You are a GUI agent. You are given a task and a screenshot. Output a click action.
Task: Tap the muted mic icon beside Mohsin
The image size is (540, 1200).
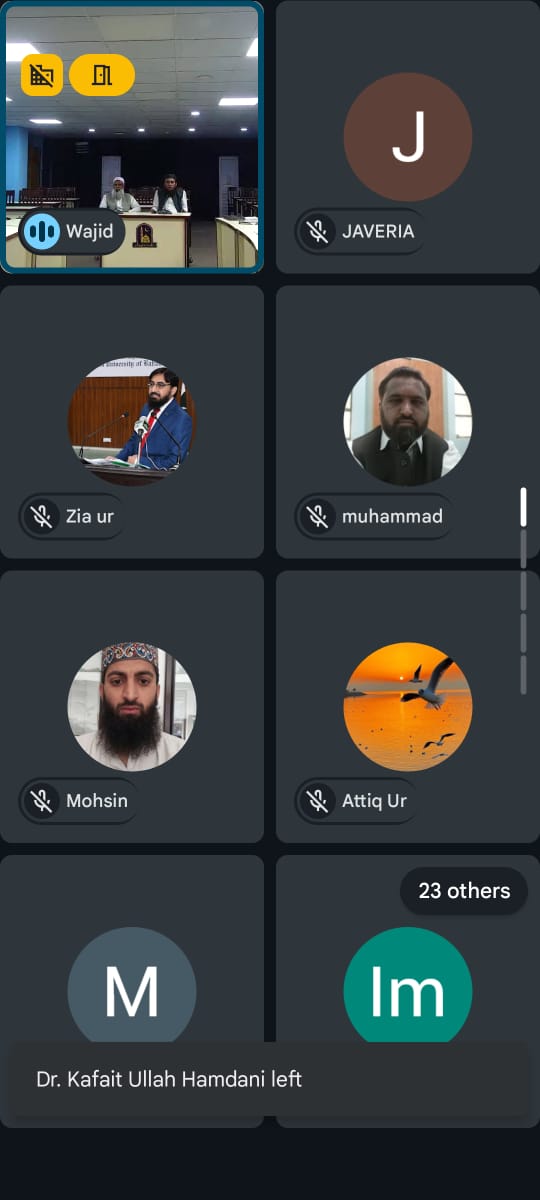click(x=42, y=801)
